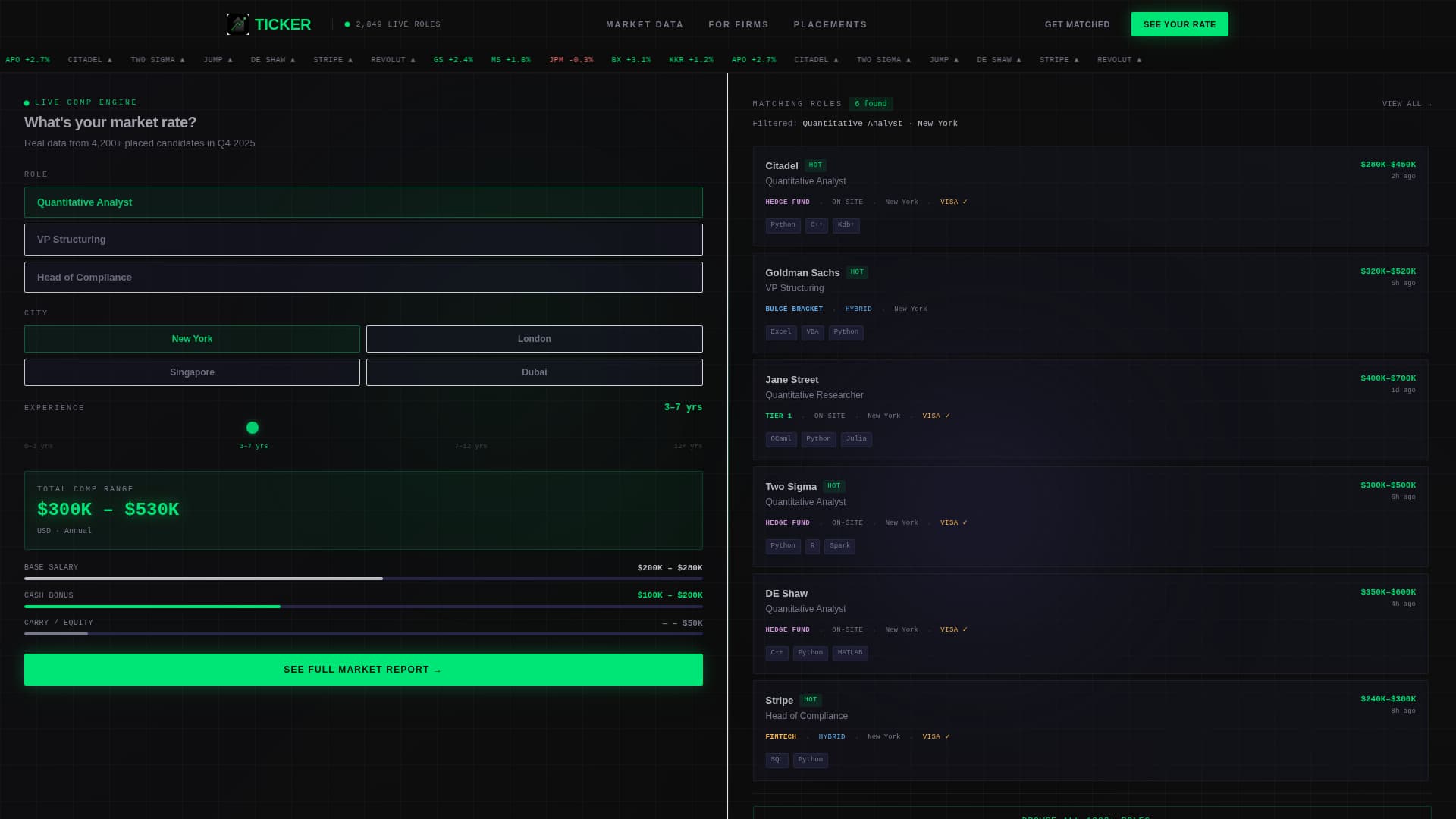Select the Quantitative Analyst role option
This screenshot has width=1456, height=819.
click(363, 202)
